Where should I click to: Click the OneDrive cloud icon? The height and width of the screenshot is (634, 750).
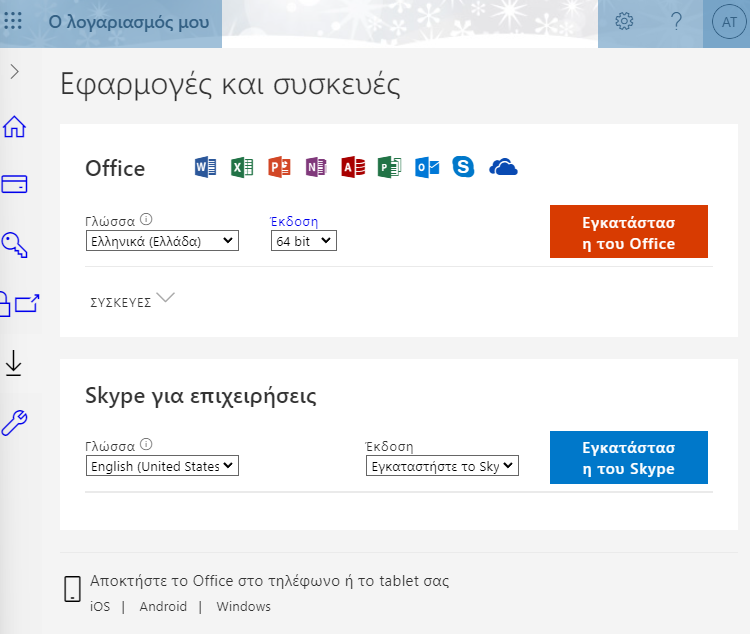pyautogui.click(x=503, y=167)
